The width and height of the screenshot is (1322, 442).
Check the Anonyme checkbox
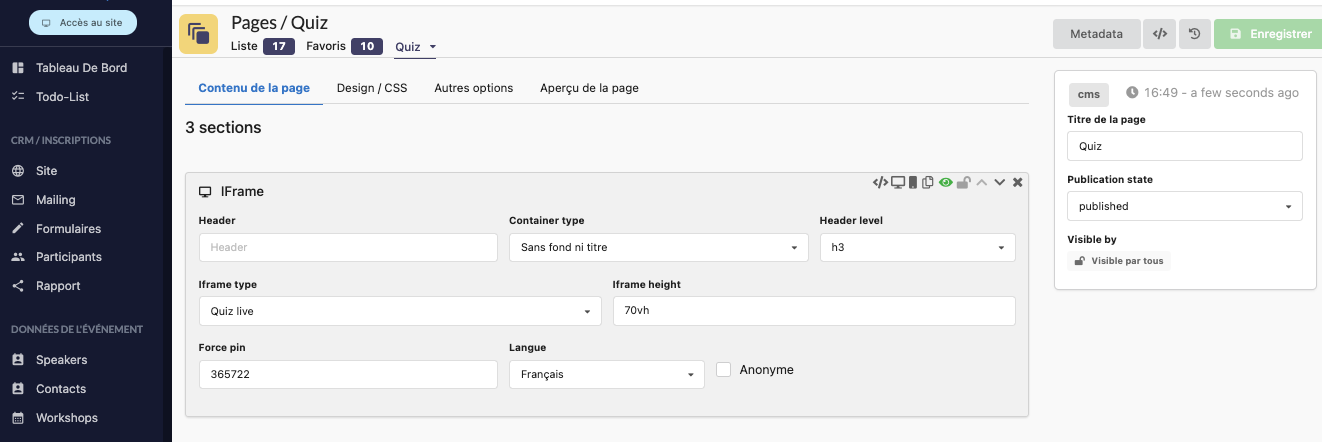[724, 370]
